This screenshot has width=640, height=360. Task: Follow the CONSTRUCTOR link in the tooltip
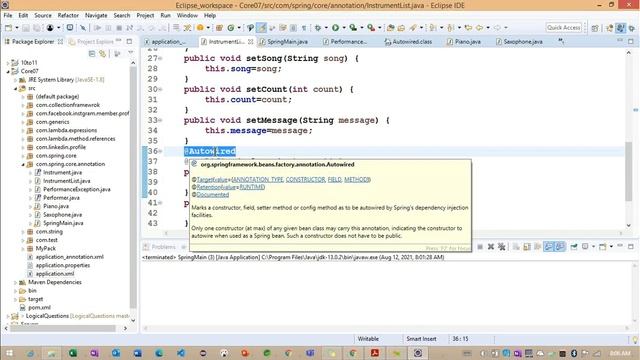tap(305, 180)
